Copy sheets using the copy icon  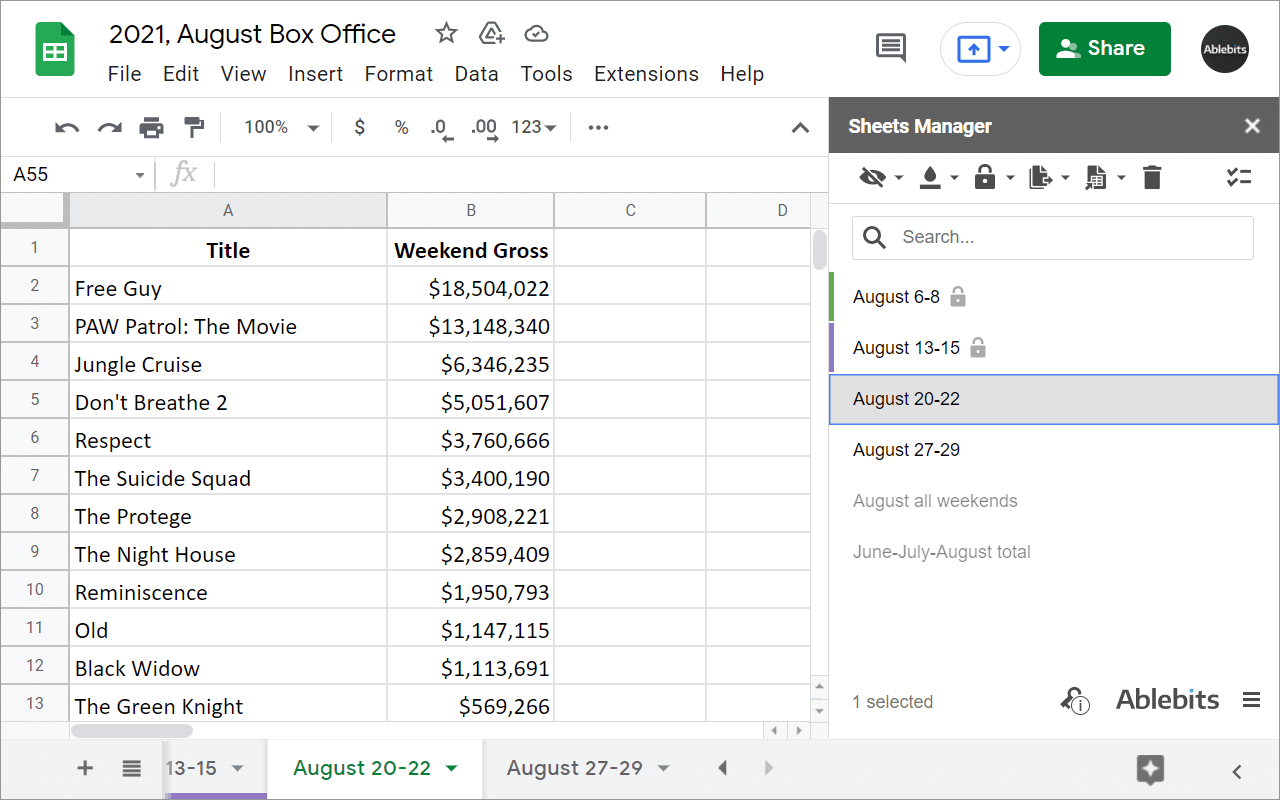(1039, 177)
